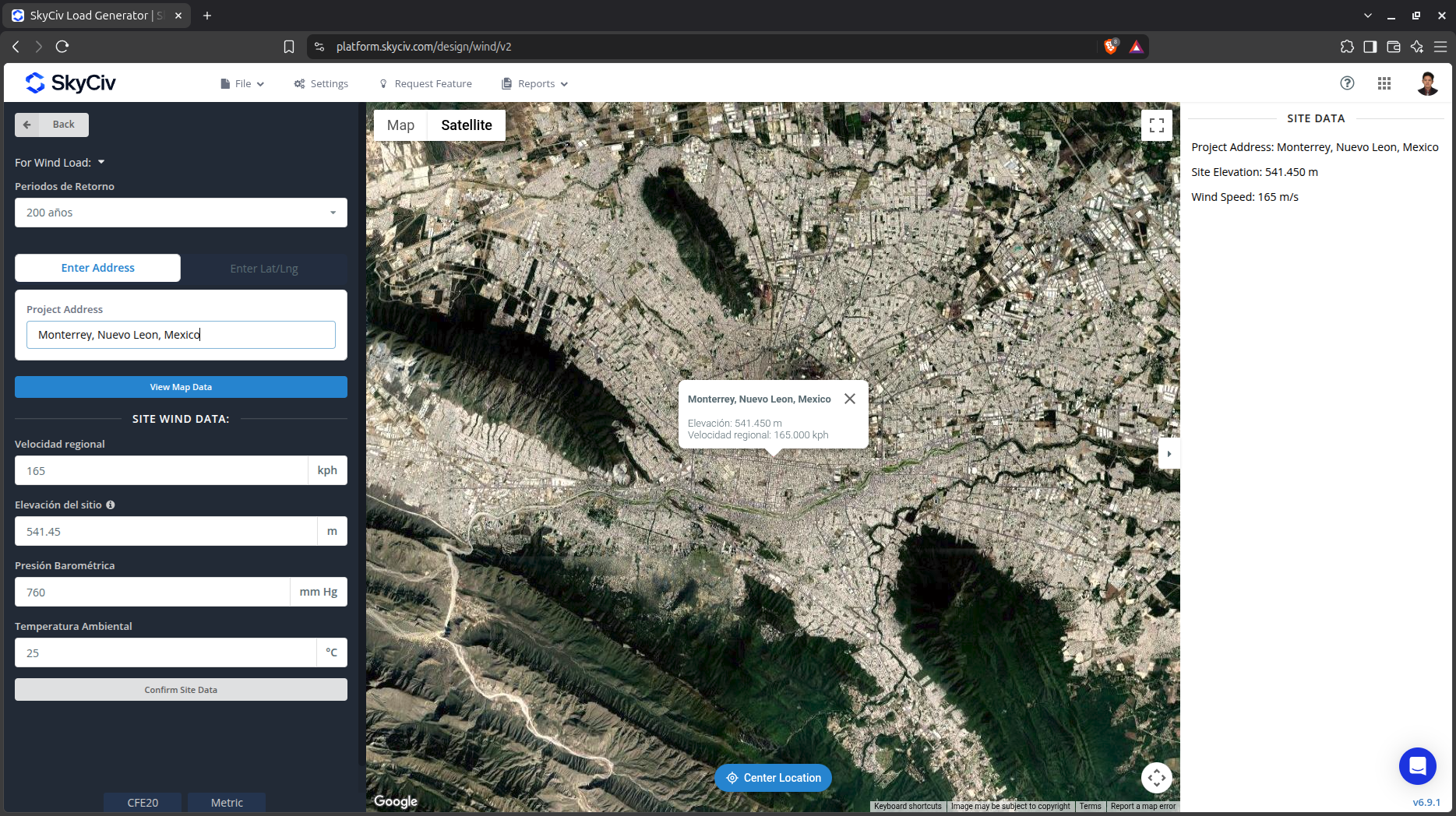Reload the browser page

pos(62,47)
